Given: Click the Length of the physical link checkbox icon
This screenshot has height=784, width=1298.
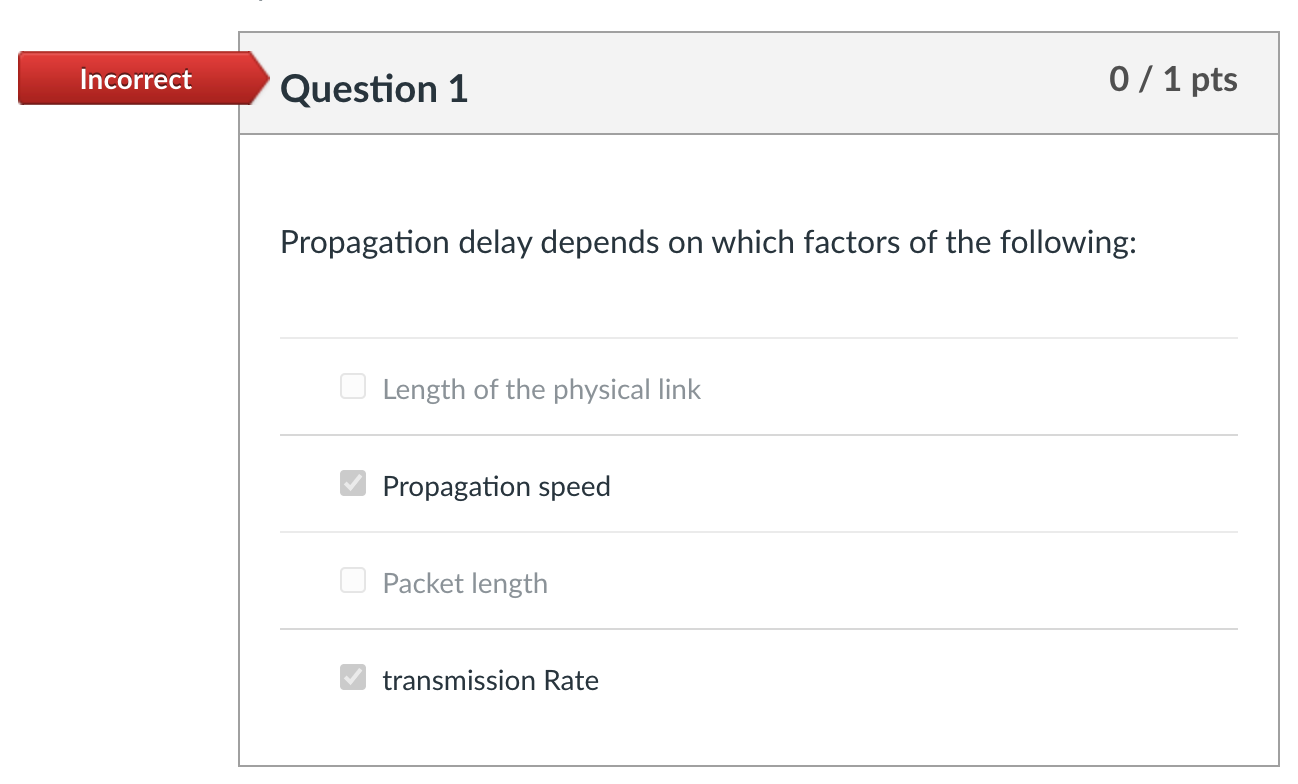Looking at the screenshot, I should tap(352, 386).
